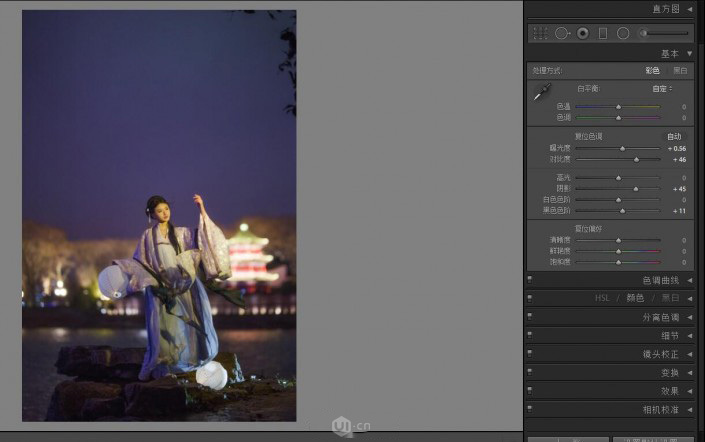The width and height of the screenshot is (705, 442).
Task: Select 黑白 processing mode
Action: 680,71
